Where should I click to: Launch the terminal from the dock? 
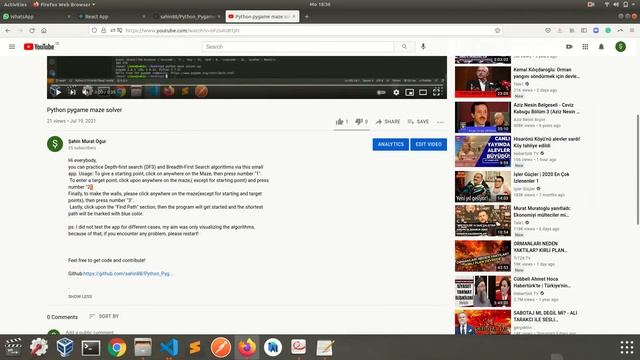[91, 348]
